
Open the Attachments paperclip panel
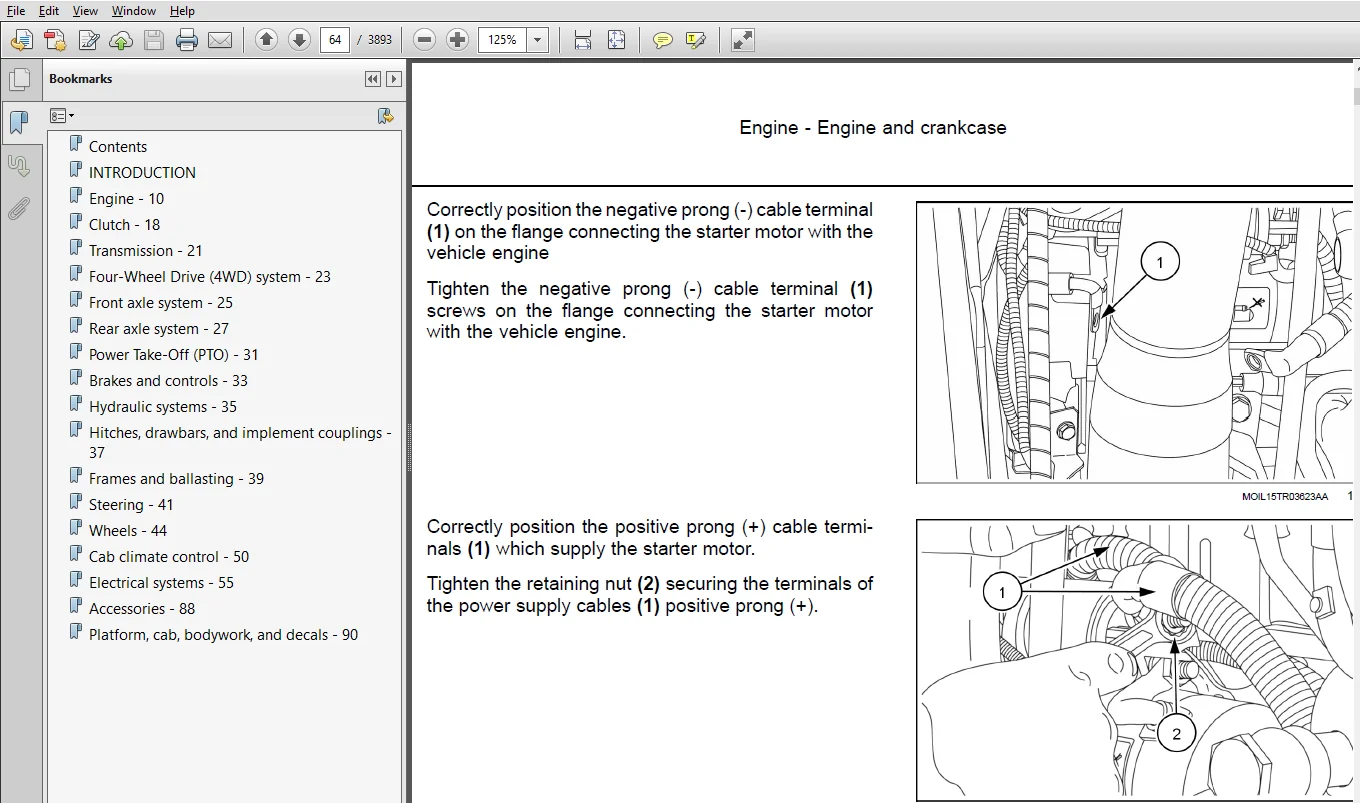click(x=19, y=208)
